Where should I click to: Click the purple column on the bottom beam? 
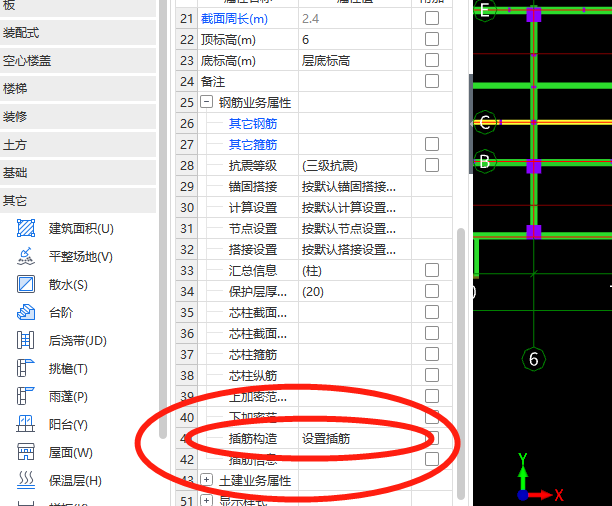point(534,232)
